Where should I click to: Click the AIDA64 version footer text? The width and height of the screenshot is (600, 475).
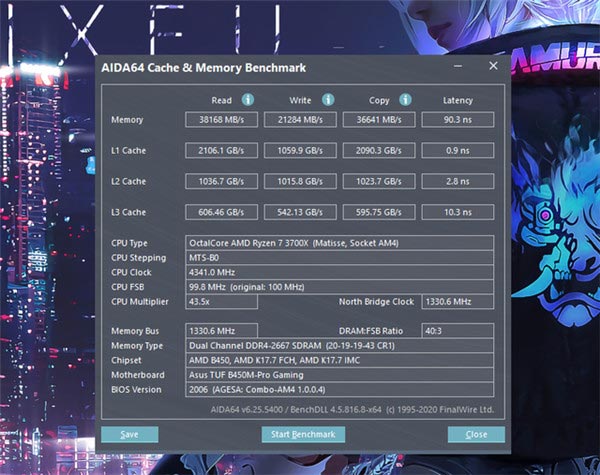pos(352,410)
